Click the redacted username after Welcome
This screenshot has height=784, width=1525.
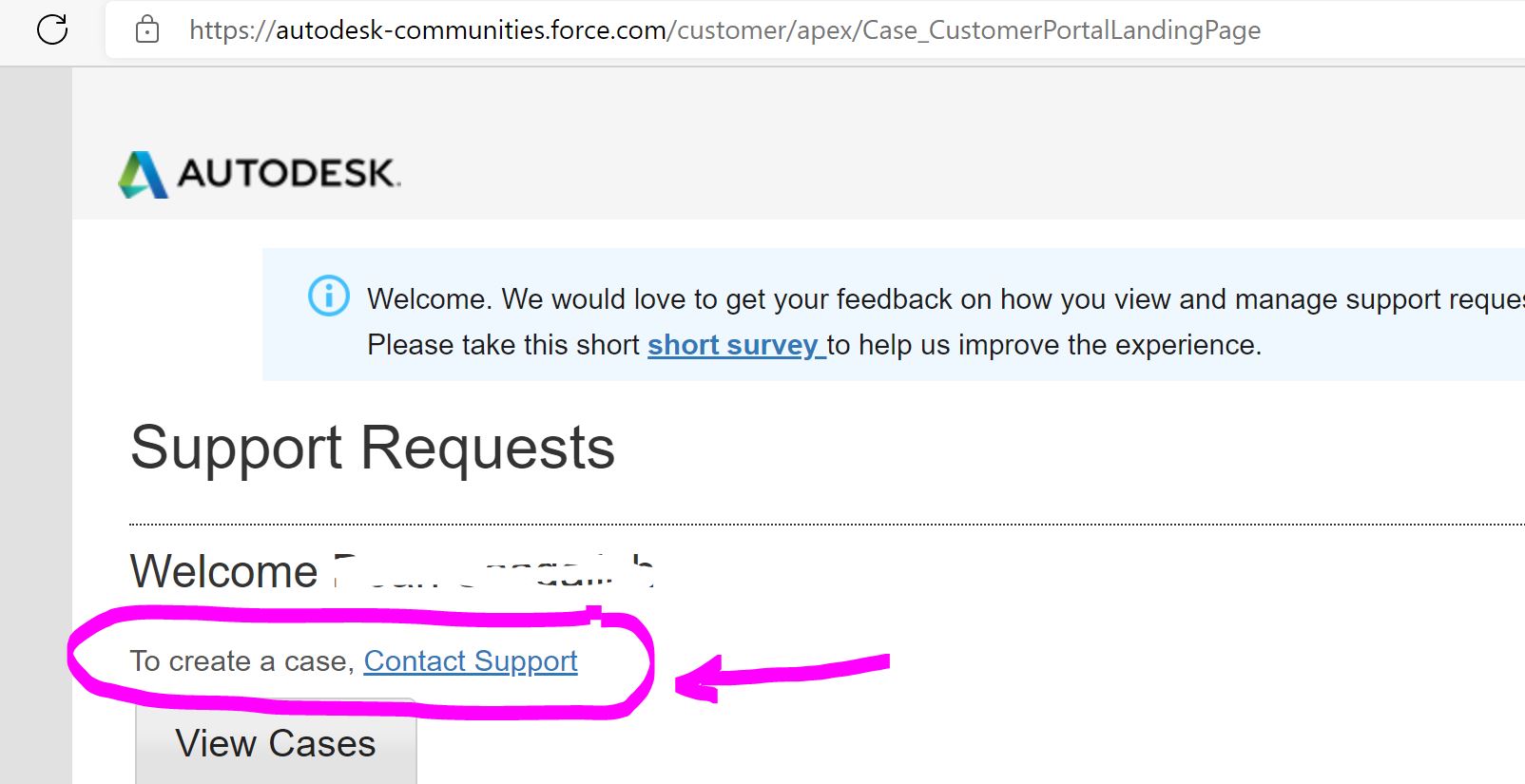(493, 571)
